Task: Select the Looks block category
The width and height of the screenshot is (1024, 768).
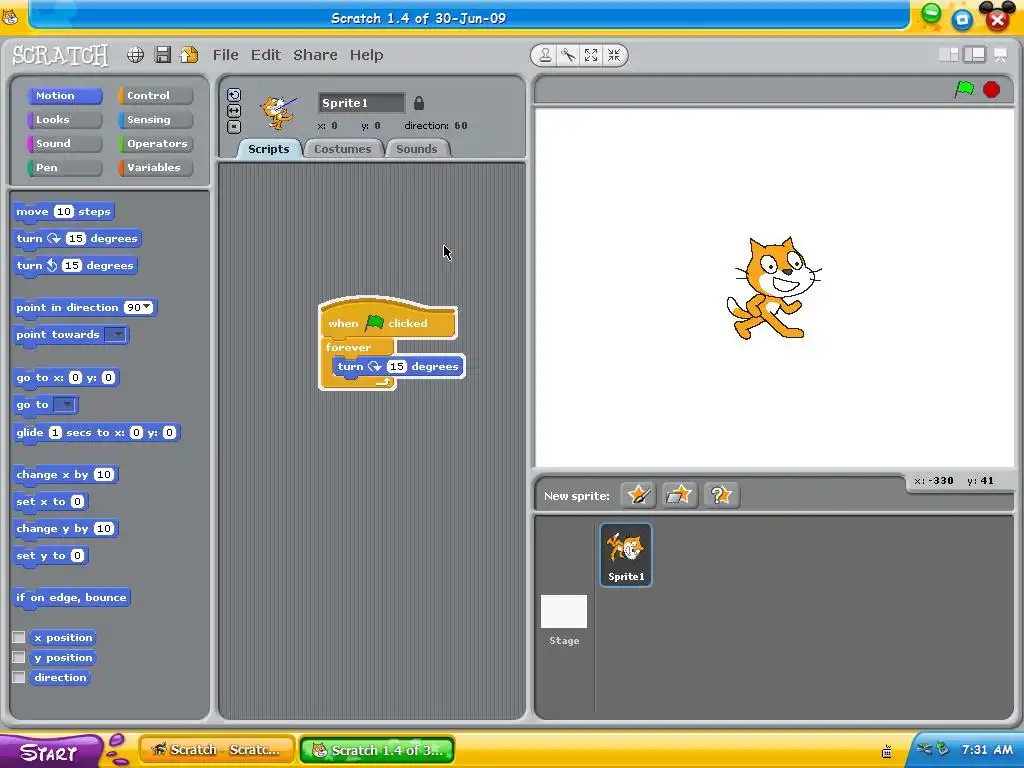Action: coord(65,120)
